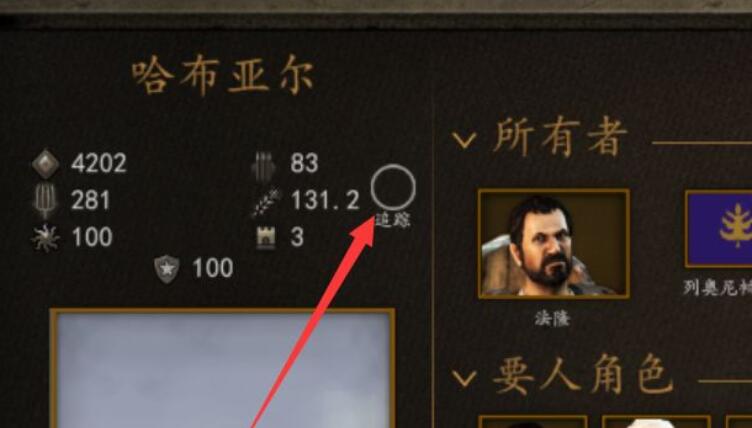
Task: Click the settlement preview image
Action: click(222, 368)
